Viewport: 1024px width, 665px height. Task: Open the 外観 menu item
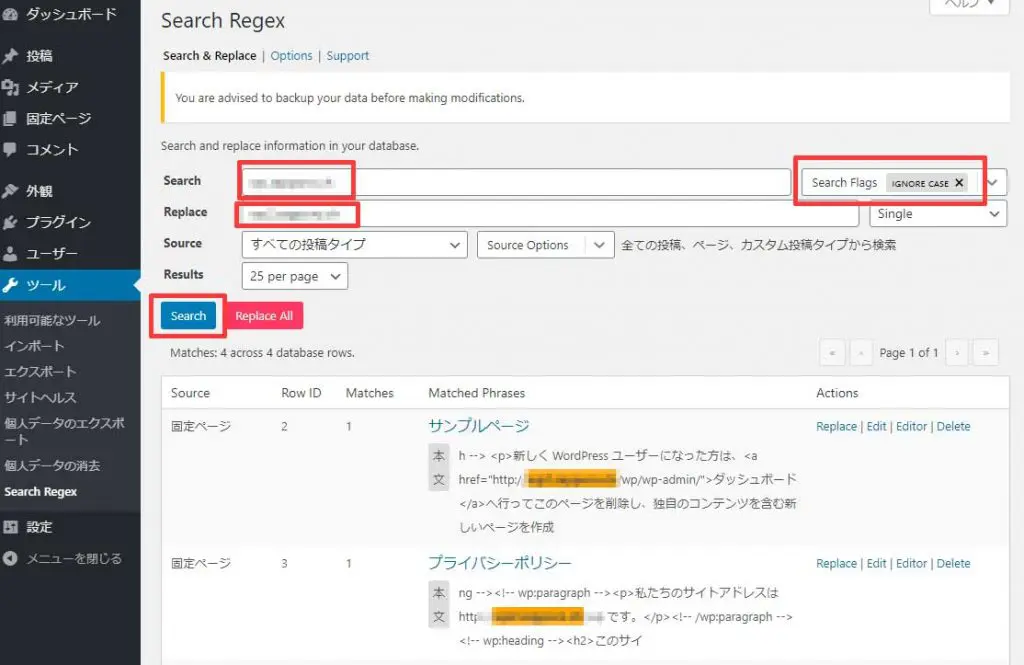coord(39,191)
